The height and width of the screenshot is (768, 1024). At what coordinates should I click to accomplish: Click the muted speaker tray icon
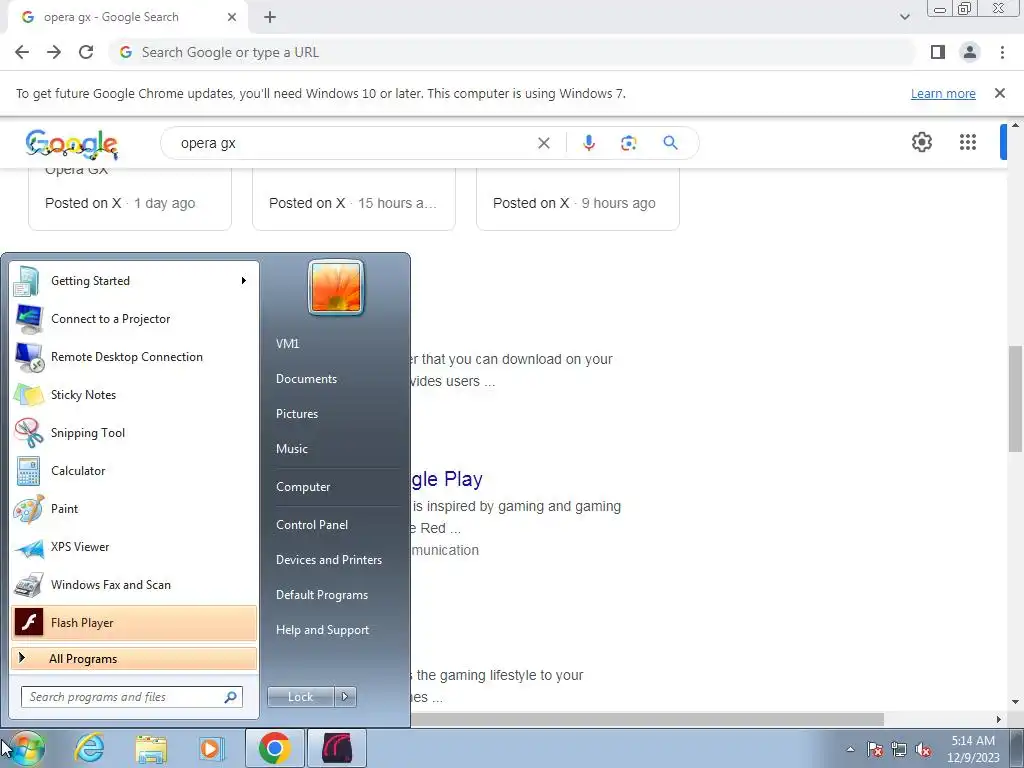pyautogui.click(x=923, y=750)
